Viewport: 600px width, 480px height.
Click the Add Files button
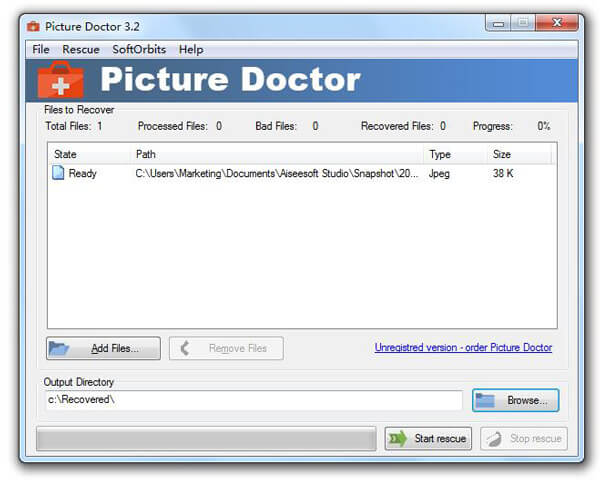pos(103,348)
